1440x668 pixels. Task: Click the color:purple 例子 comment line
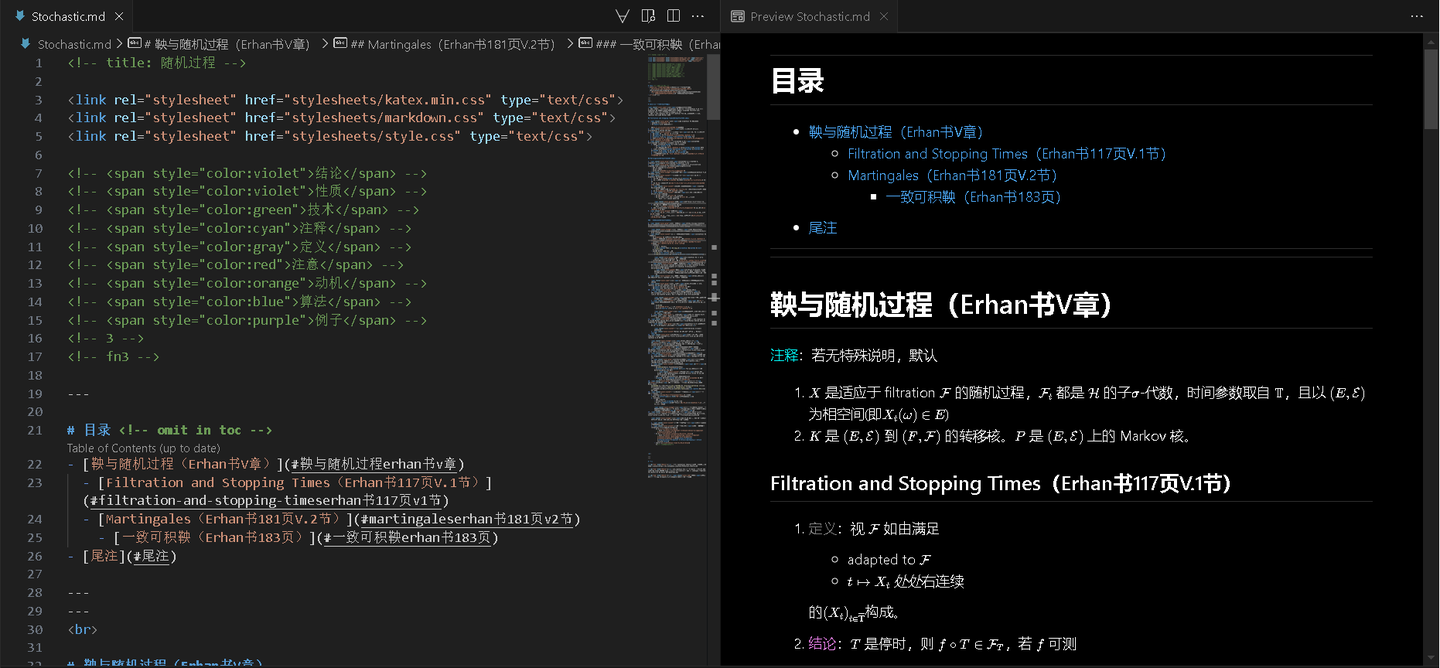pos(247,320)
